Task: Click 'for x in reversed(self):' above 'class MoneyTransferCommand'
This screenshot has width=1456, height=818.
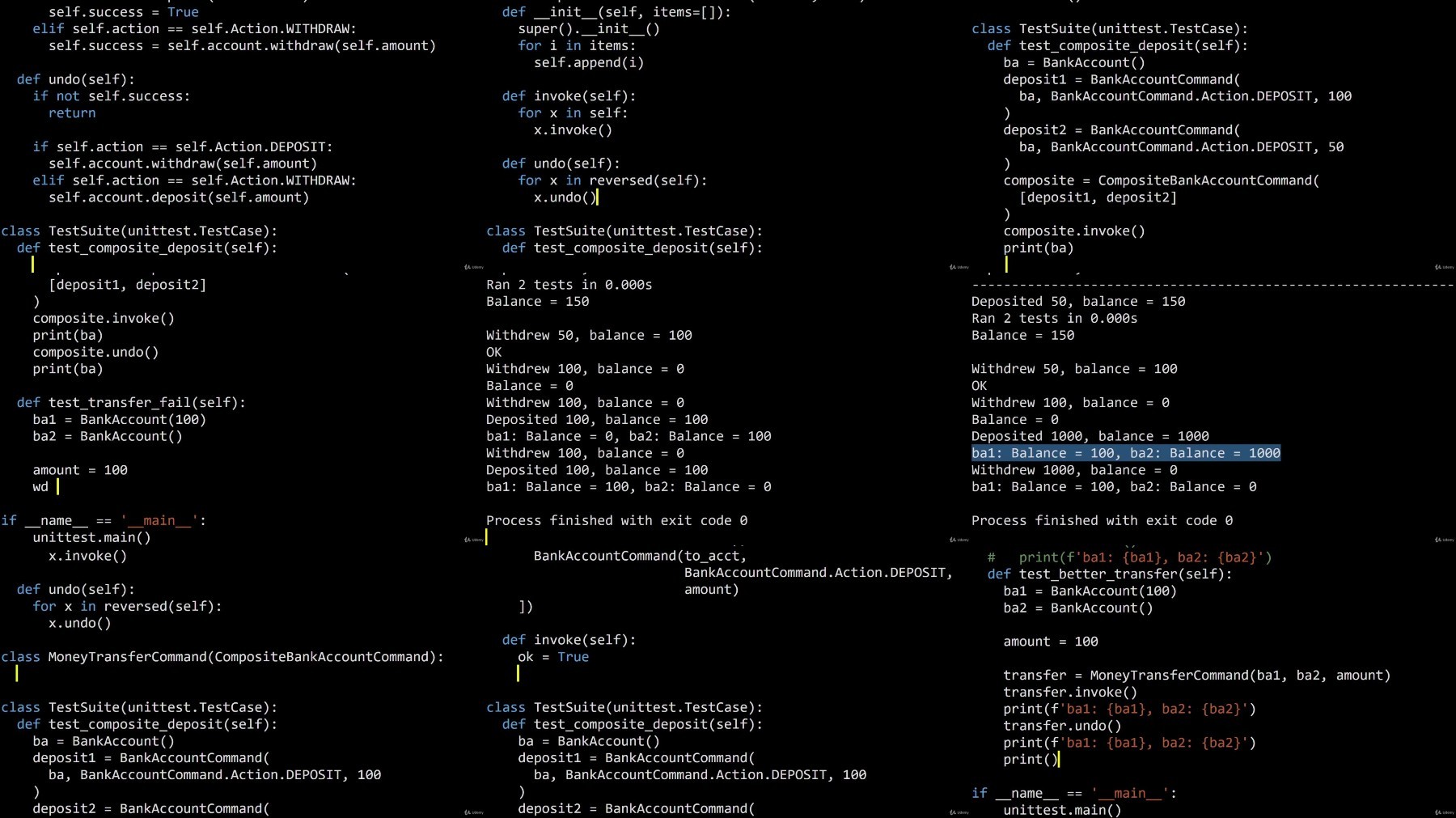Action: 127,607
